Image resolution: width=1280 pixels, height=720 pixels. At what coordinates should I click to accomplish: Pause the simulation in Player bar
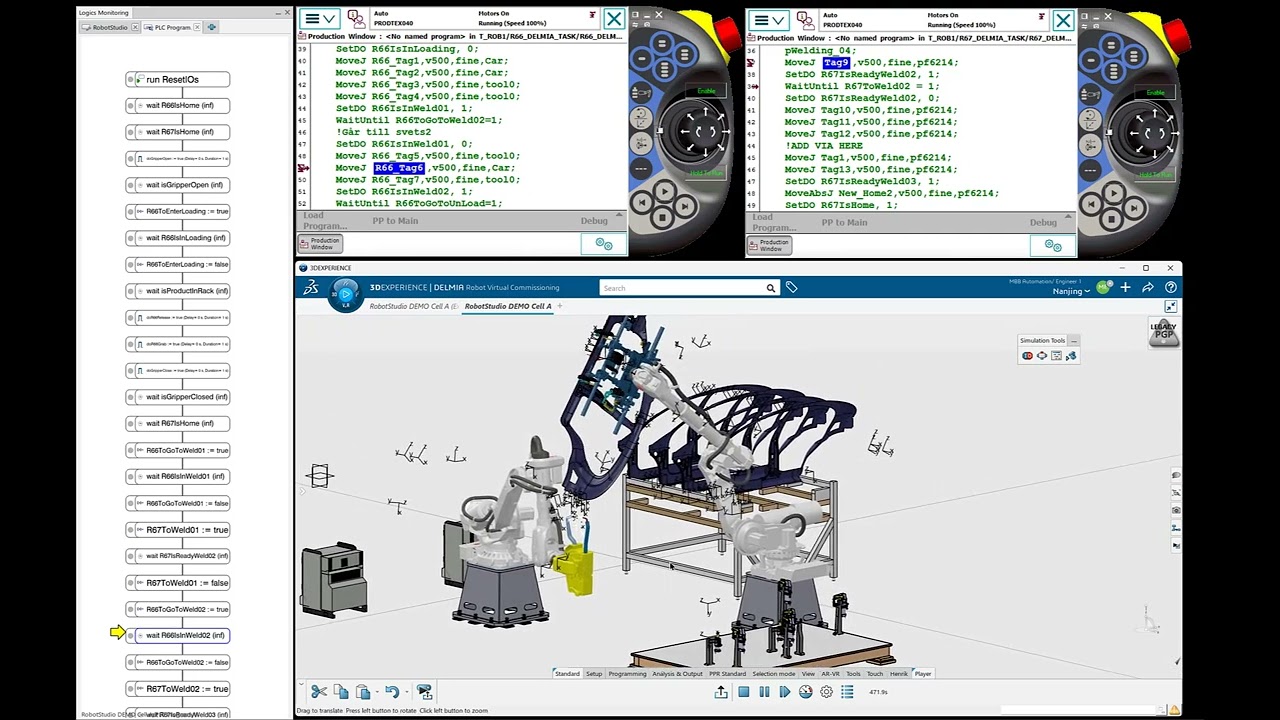coord(765,692)
